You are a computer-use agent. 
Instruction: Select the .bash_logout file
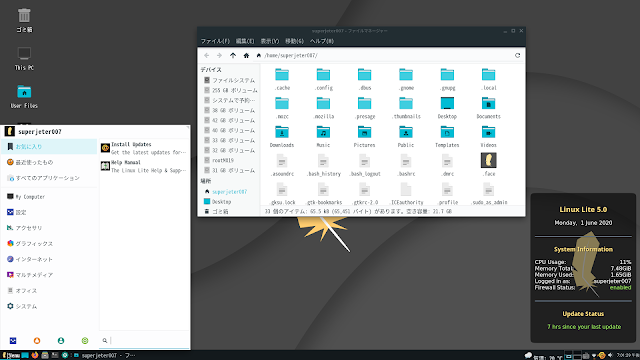(x=364, y=165)
